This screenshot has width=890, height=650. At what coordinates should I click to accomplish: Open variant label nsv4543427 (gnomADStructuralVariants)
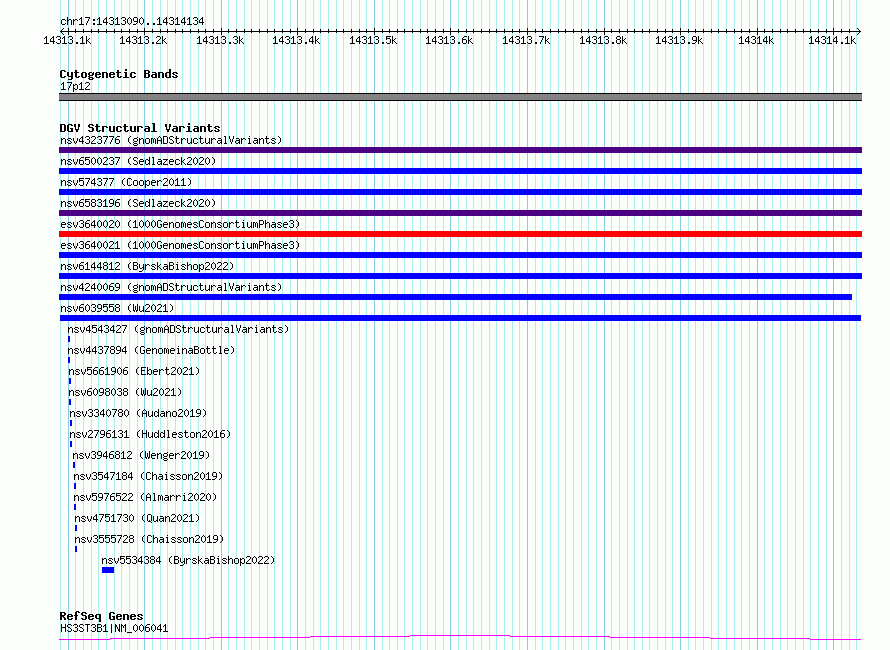pyautogui.click(x=178, y=329)
